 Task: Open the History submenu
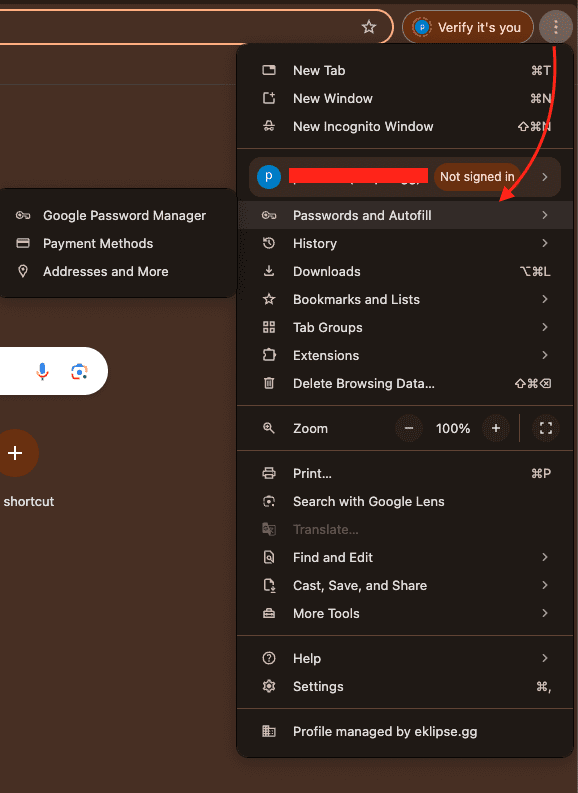click(406, 243)
